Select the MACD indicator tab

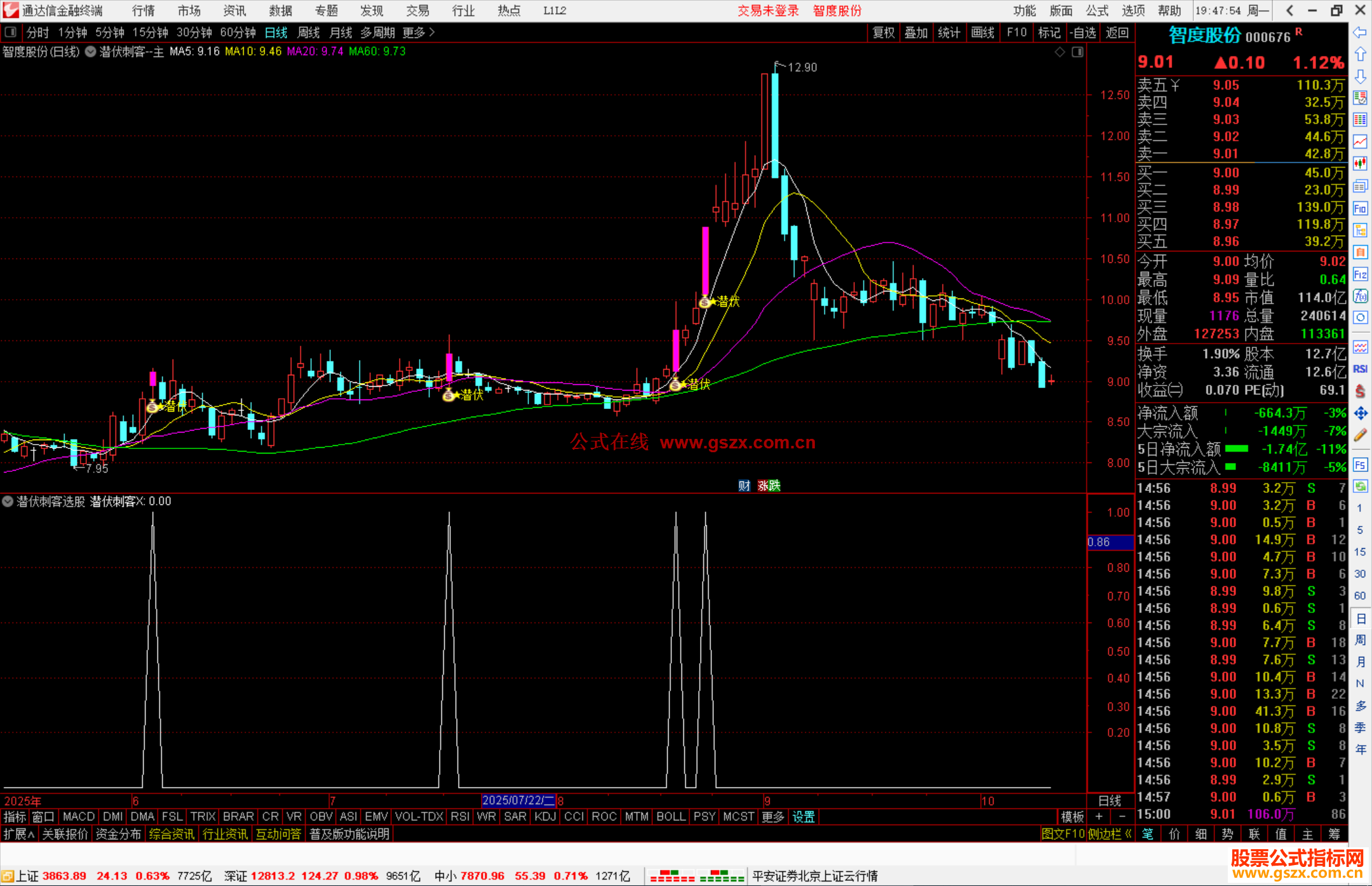(x=79, y=817)
